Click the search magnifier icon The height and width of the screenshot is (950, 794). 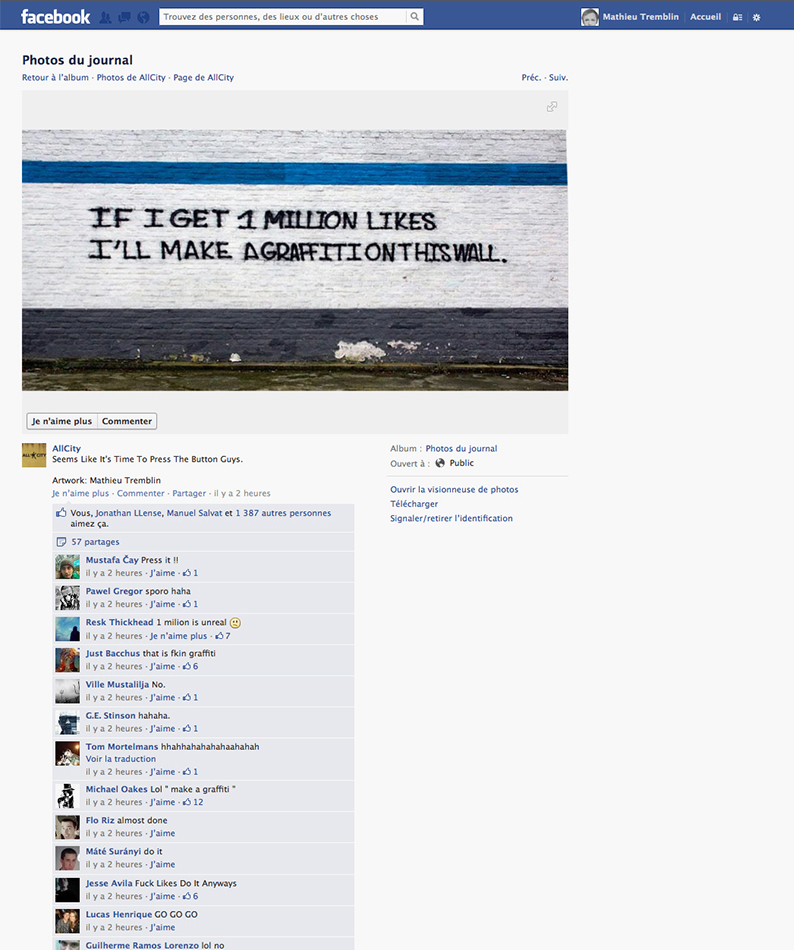coord(414,17)
